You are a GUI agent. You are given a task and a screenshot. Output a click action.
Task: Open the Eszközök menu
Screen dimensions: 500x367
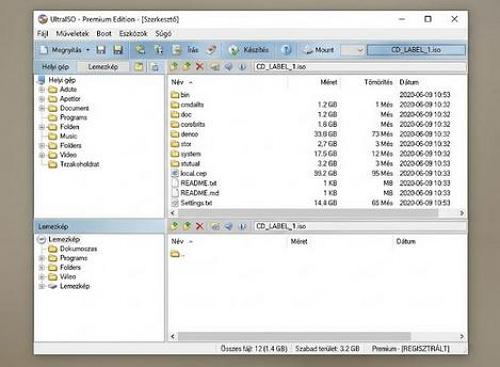tap(133, 34)
